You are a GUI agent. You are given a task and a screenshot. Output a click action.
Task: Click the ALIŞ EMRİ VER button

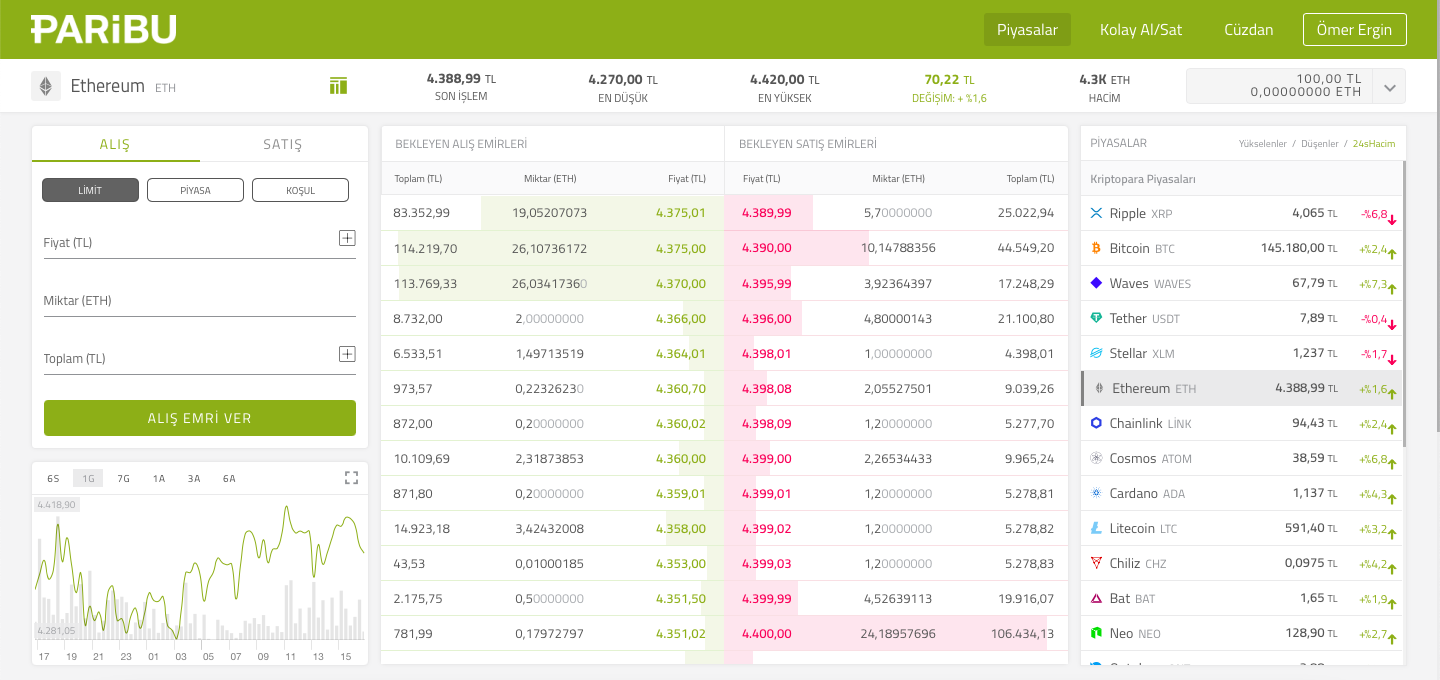pyautogui.click(x=200, y=418)
